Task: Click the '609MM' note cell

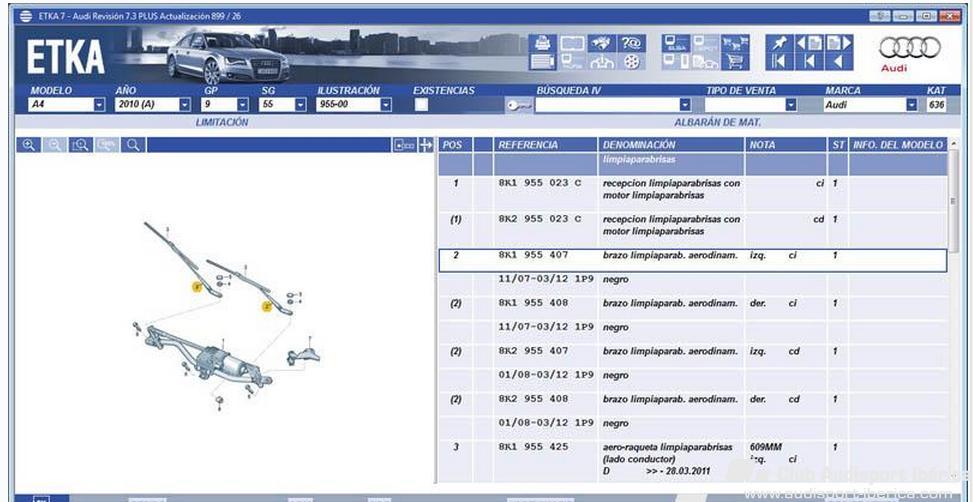Action: click(x=766, y=447)
